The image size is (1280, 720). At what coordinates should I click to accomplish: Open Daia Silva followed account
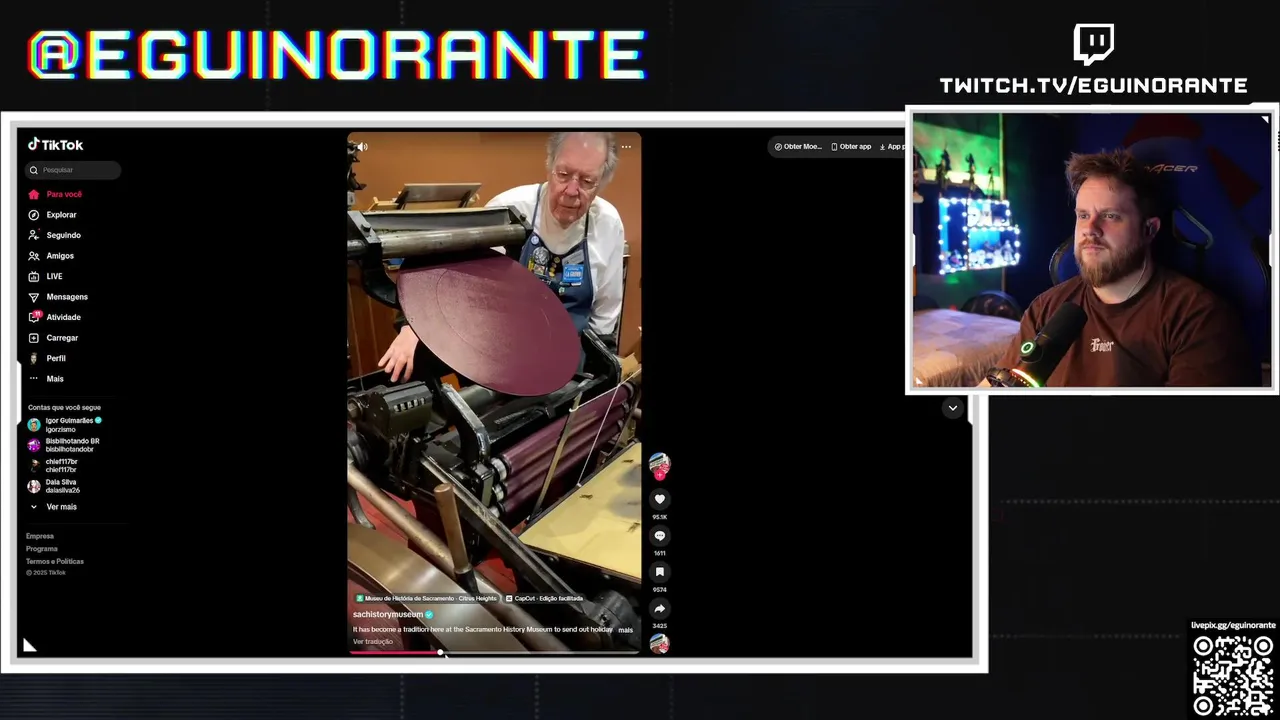point(54,486)
